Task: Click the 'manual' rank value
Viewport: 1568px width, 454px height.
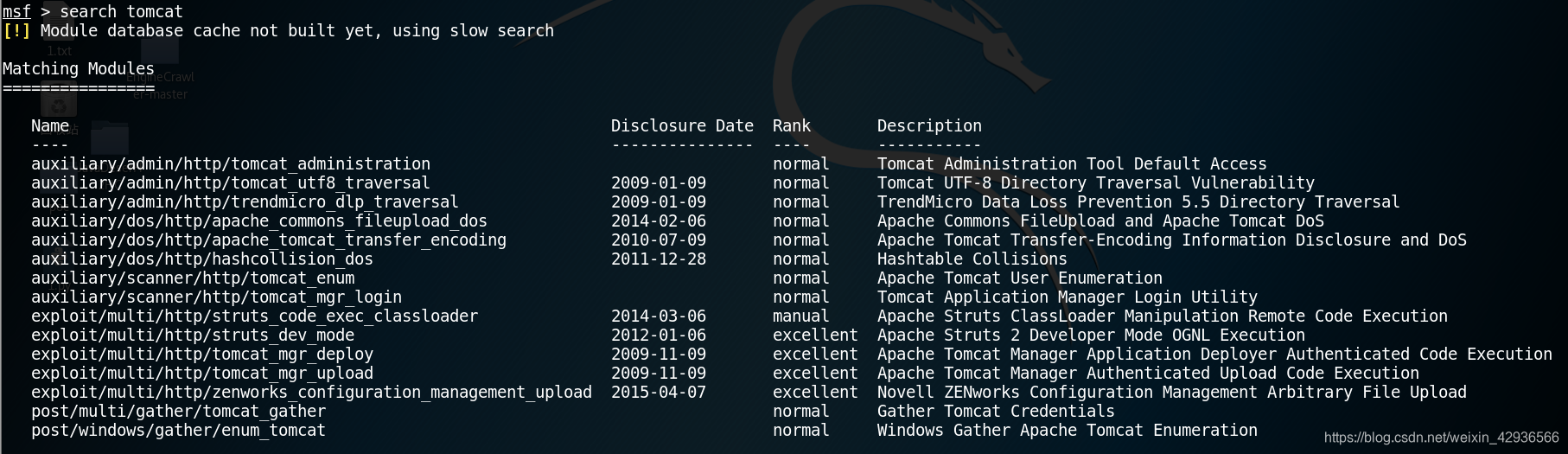Action: pyautogui.click(x=801, y=317)
